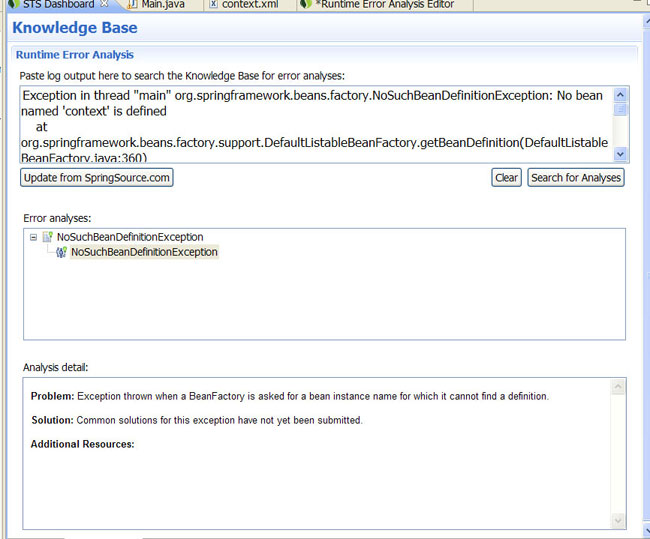Click Search for Analyses button
The height and width of the screenshot is (539, 650).
[x=575, y=178]
